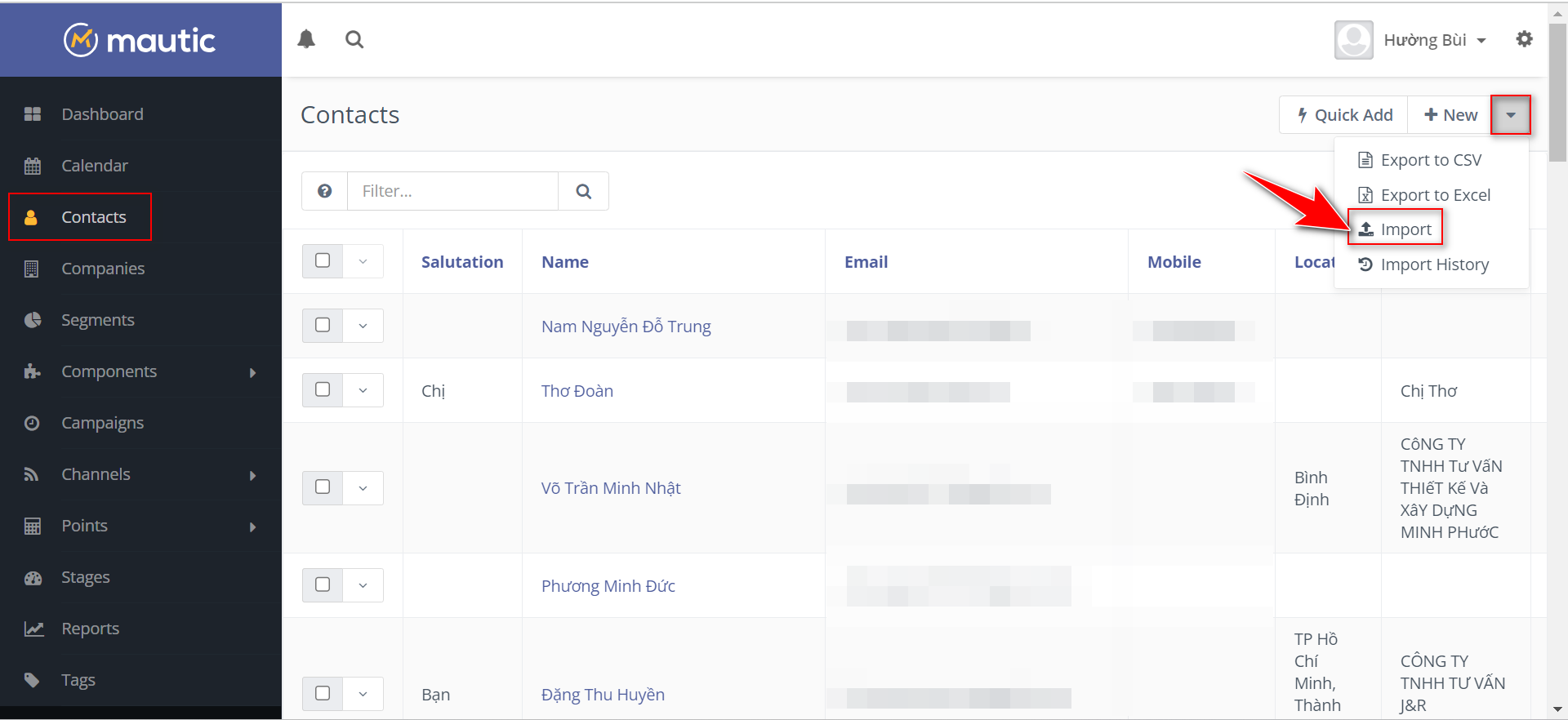Open Segments pie chart sidebar item
Viewport: 1568px width, 720px height.
tap(97, 320)
